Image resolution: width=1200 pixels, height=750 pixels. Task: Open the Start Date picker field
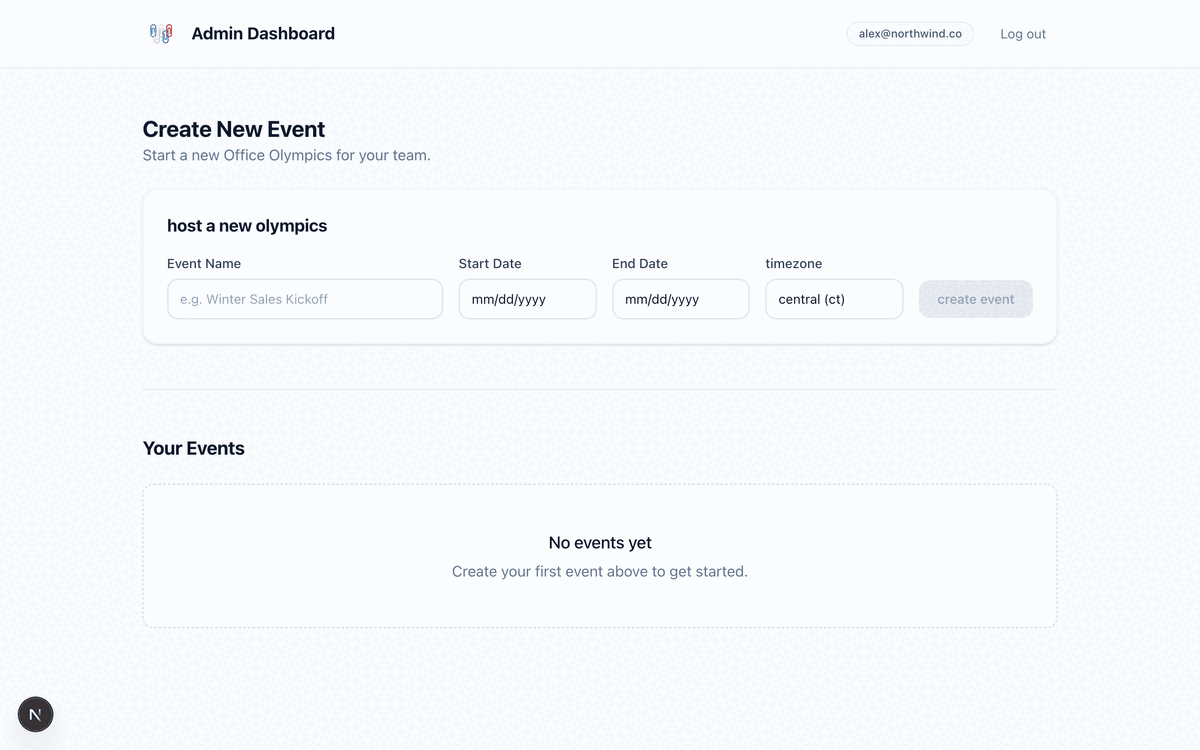click(x=527, y=299)
